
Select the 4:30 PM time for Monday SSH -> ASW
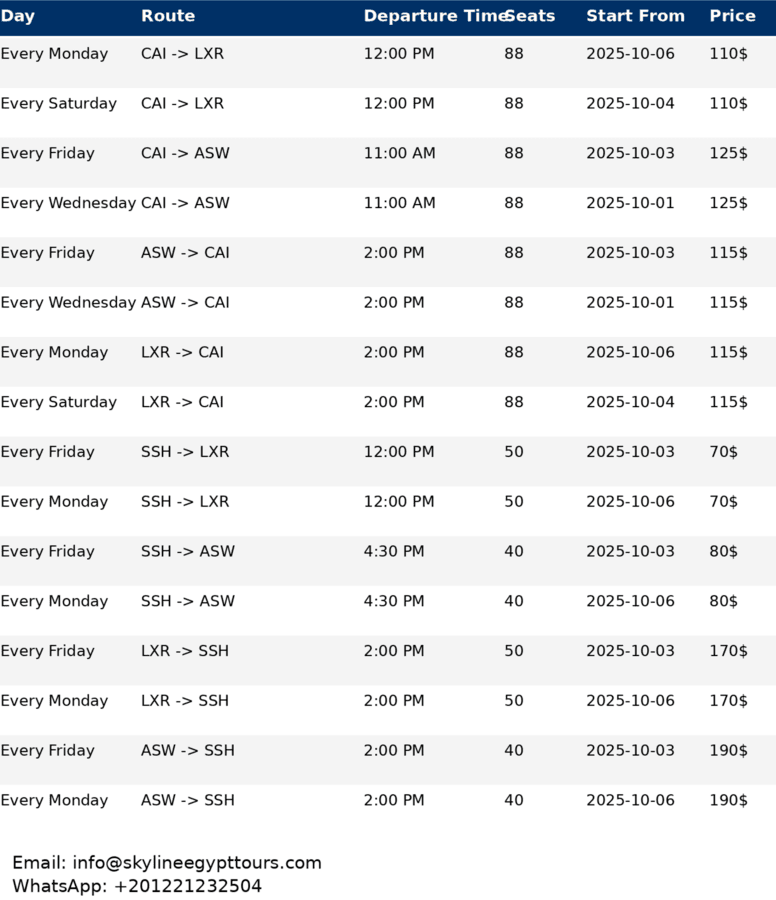point(394,602)
